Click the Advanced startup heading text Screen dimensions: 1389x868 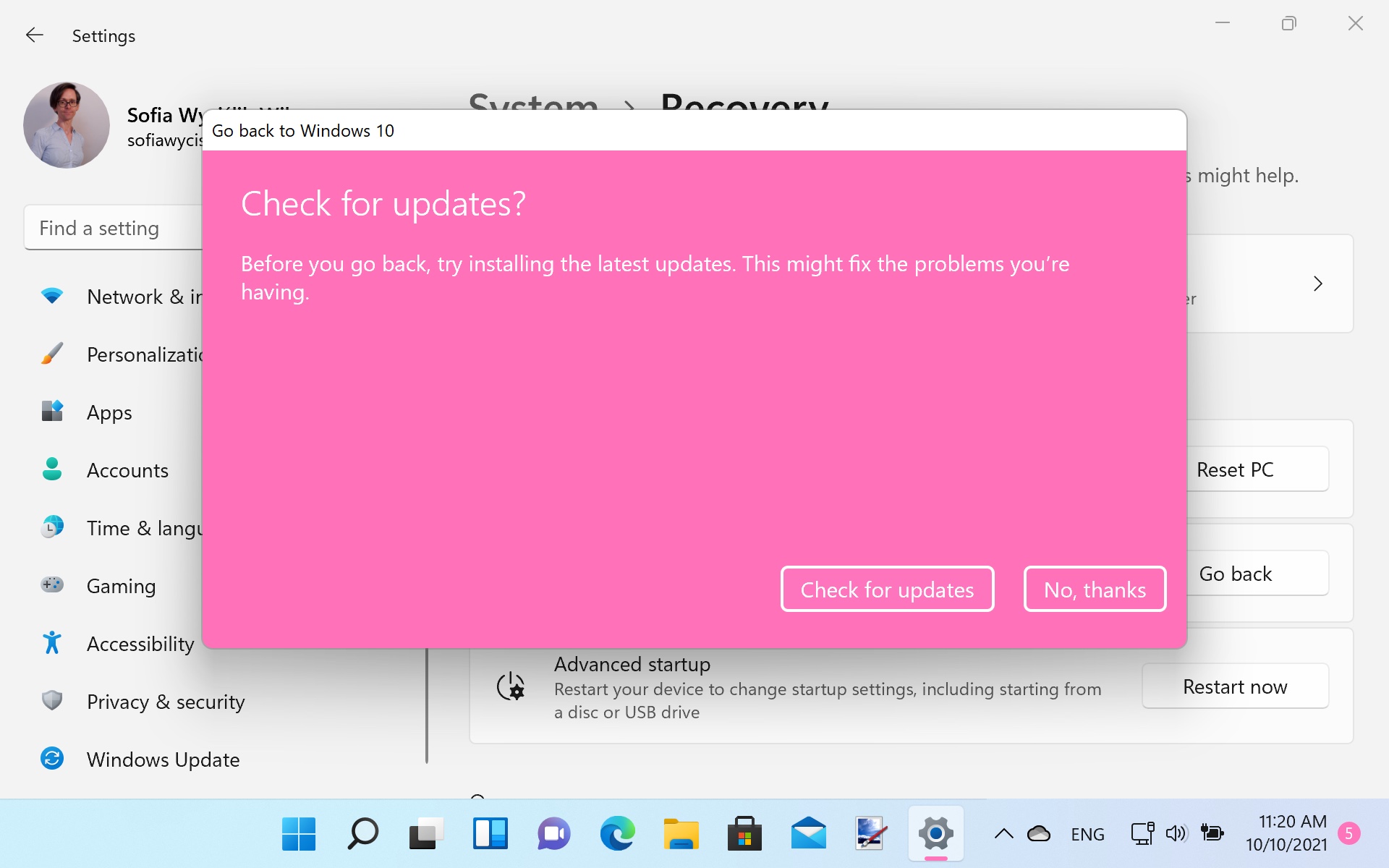tap(632, 664)
